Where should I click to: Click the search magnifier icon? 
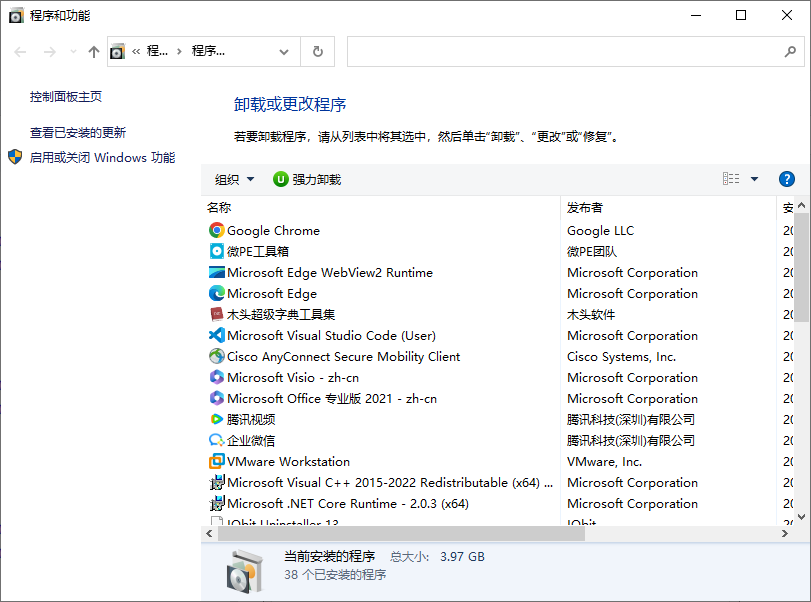pyautogui.click(x=790, y=52)
